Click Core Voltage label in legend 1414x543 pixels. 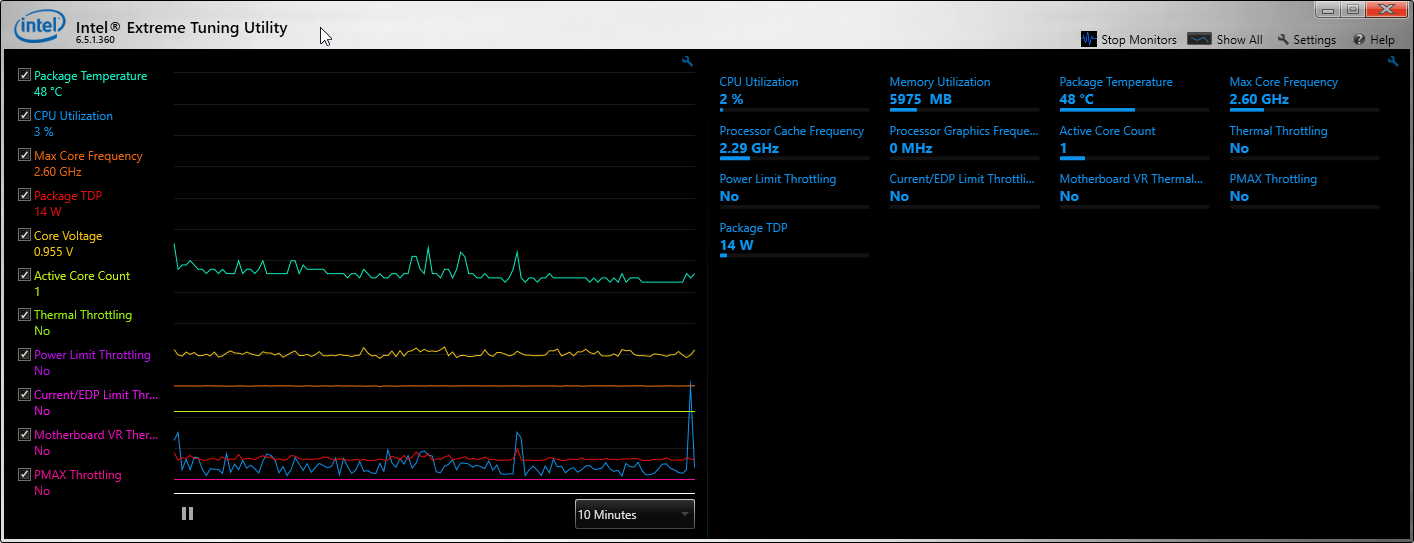tap(68, 236)
